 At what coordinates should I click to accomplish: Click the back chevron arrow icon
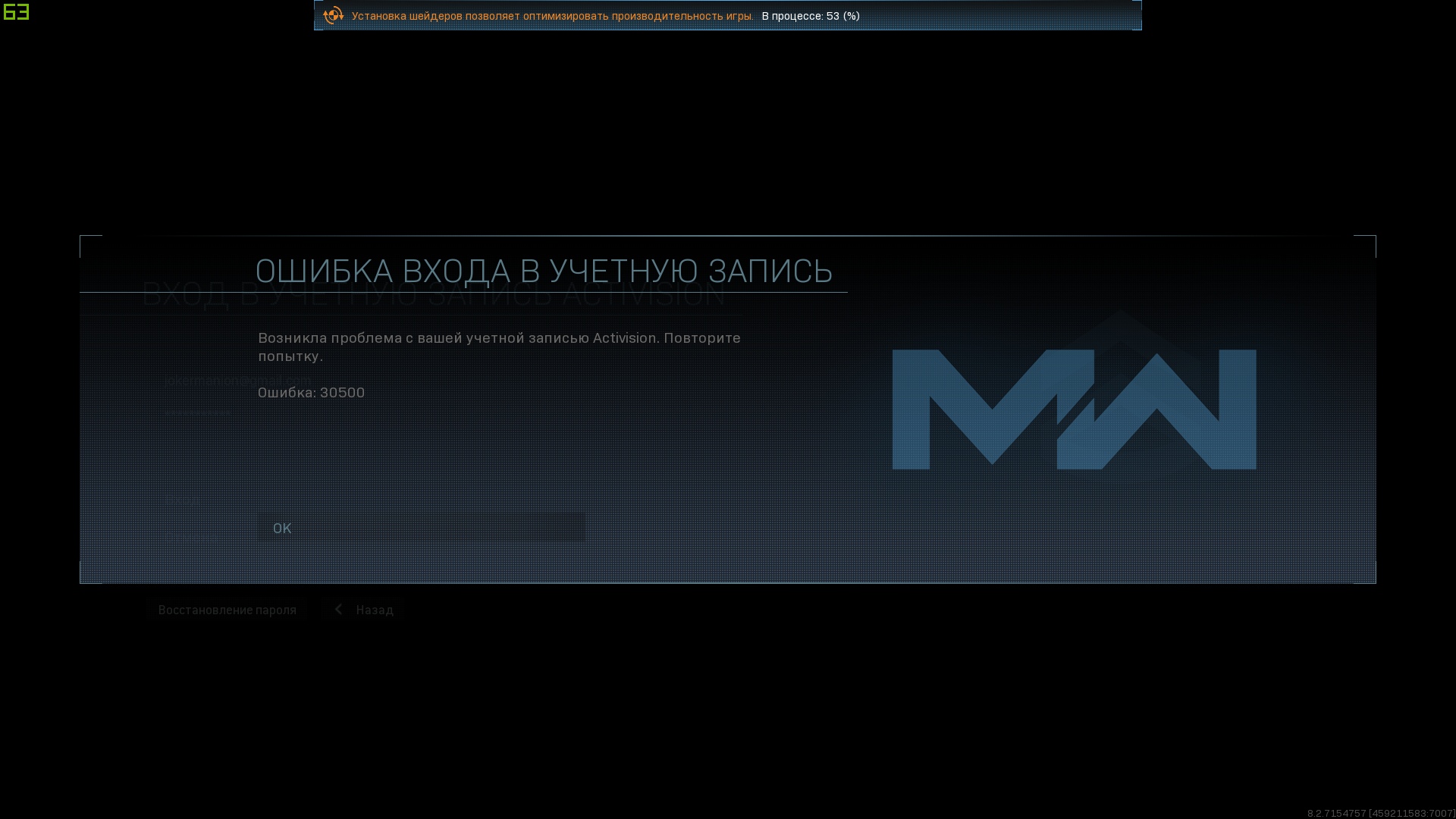tap(339, 610)
